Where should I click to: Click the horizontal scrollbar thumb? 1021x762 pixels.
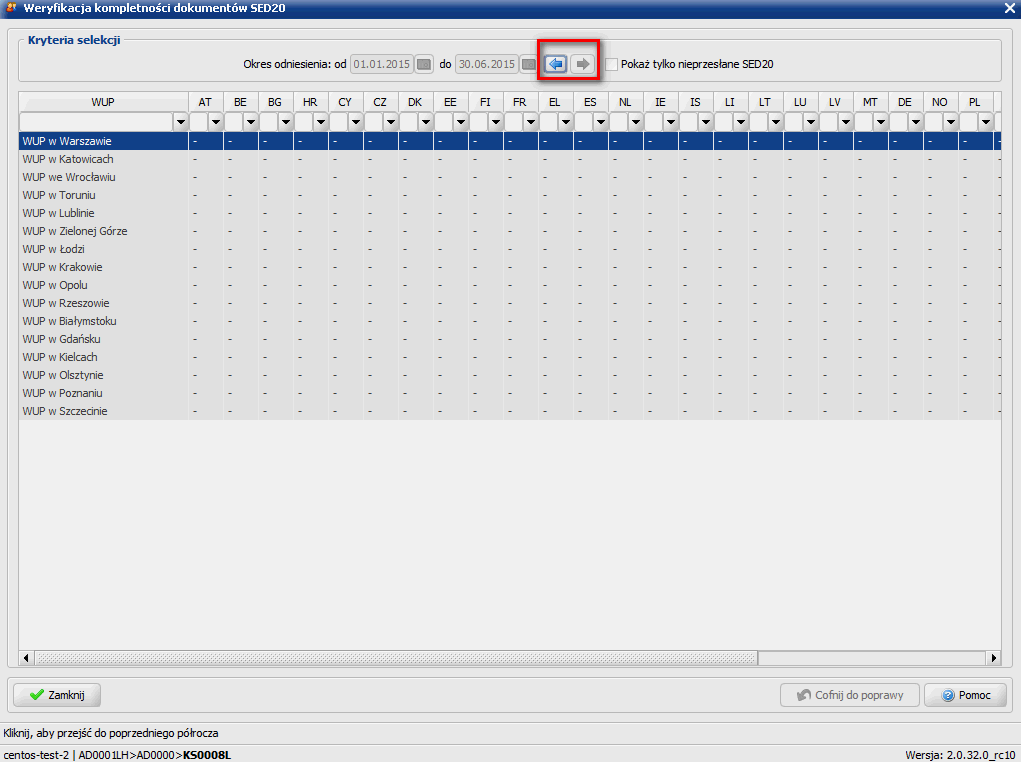click(x=396, y=658)
